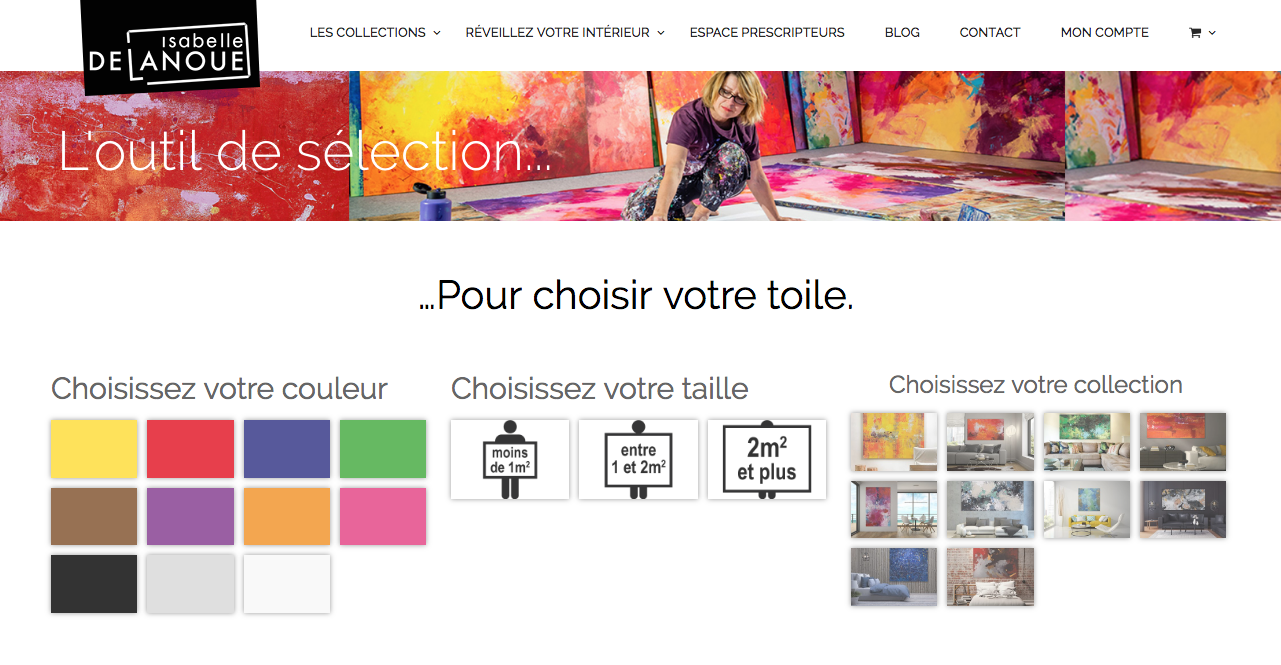1281x665 pixels.
Task: Select the black color swatch
Action: [94, 584]
